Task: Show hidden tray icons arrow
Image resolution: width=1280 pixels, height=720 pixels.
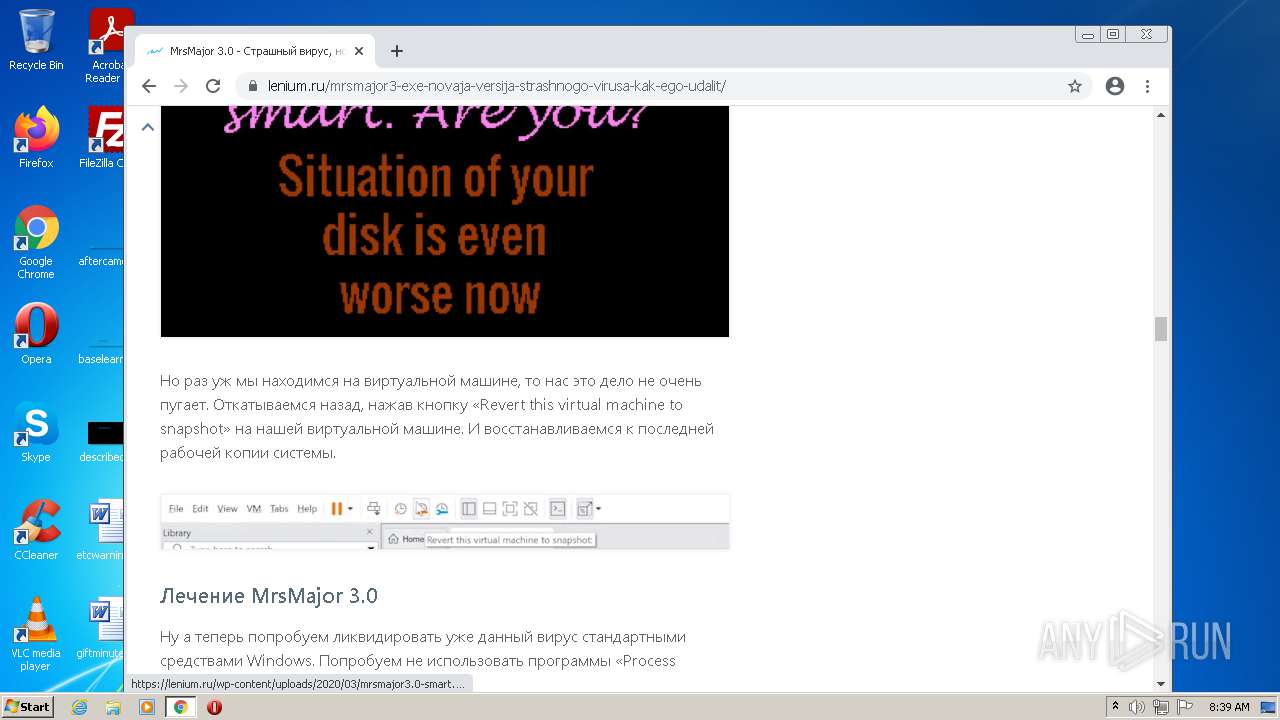Action: [1115, 707]
